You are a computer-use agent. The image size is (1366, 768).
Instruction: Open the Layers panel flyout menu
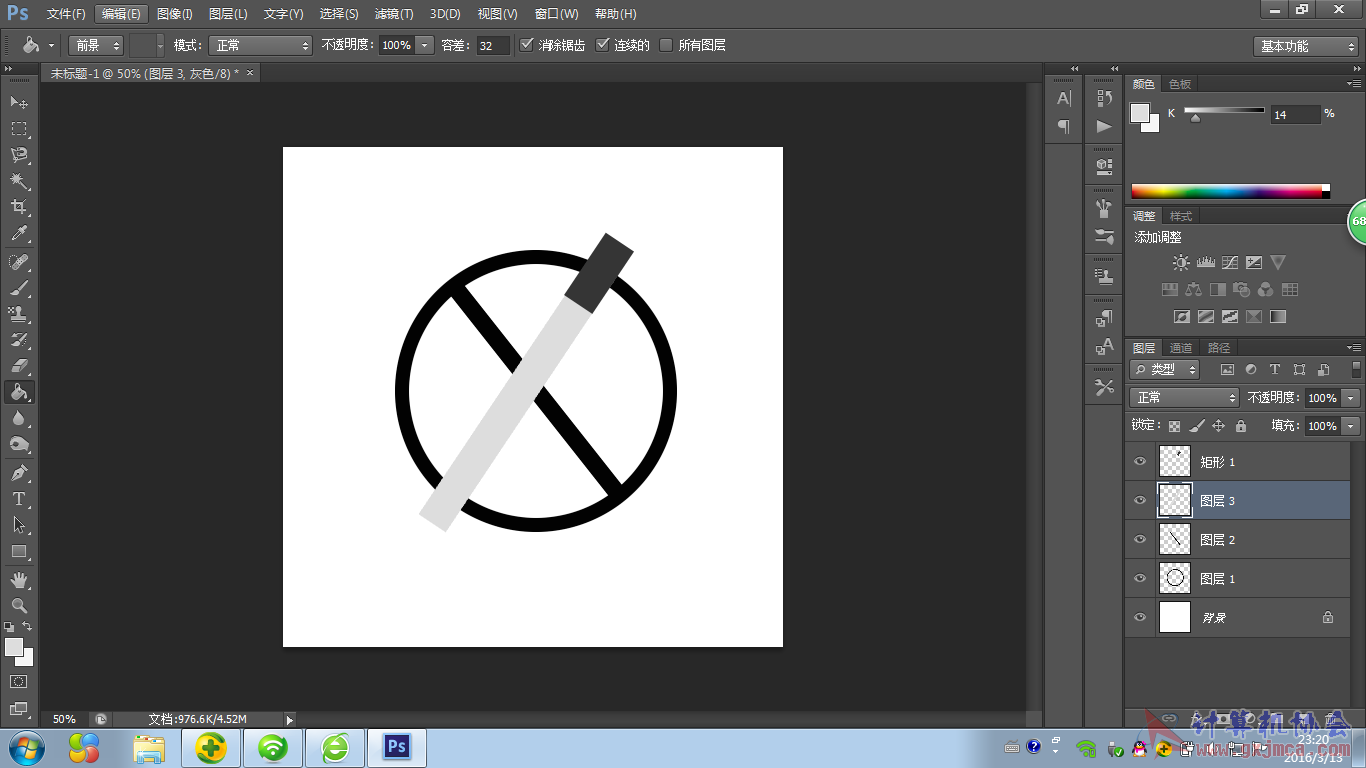pos(1354,348)
